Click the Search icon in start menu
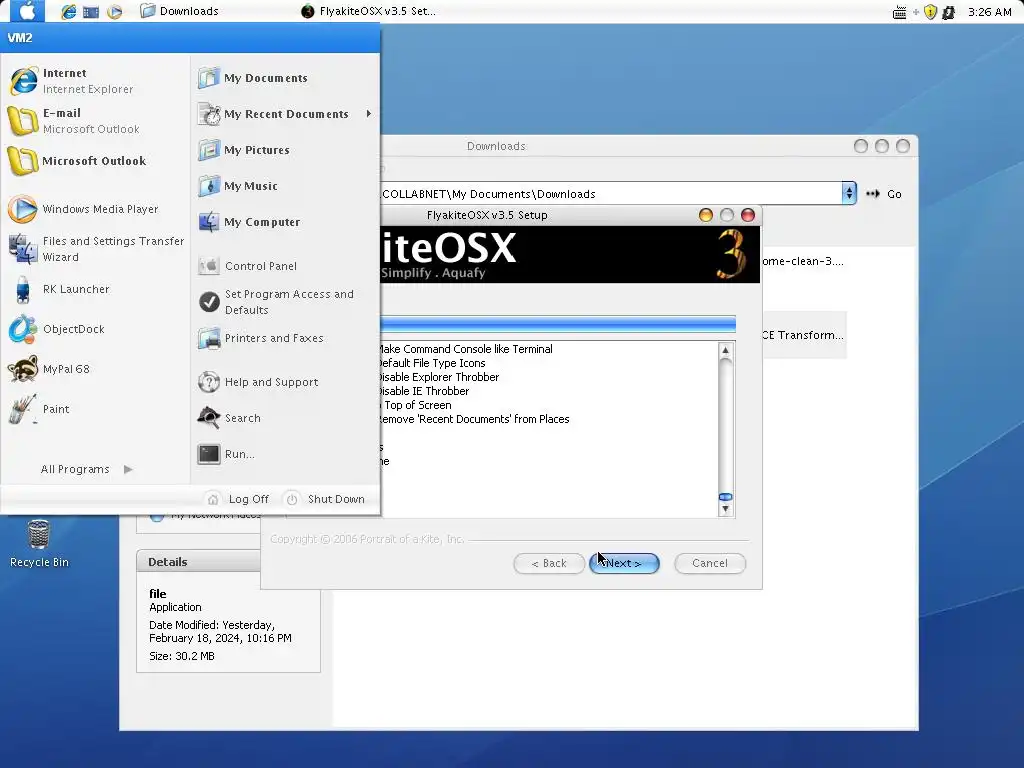The image size is (1024, 768). (209, 418)
